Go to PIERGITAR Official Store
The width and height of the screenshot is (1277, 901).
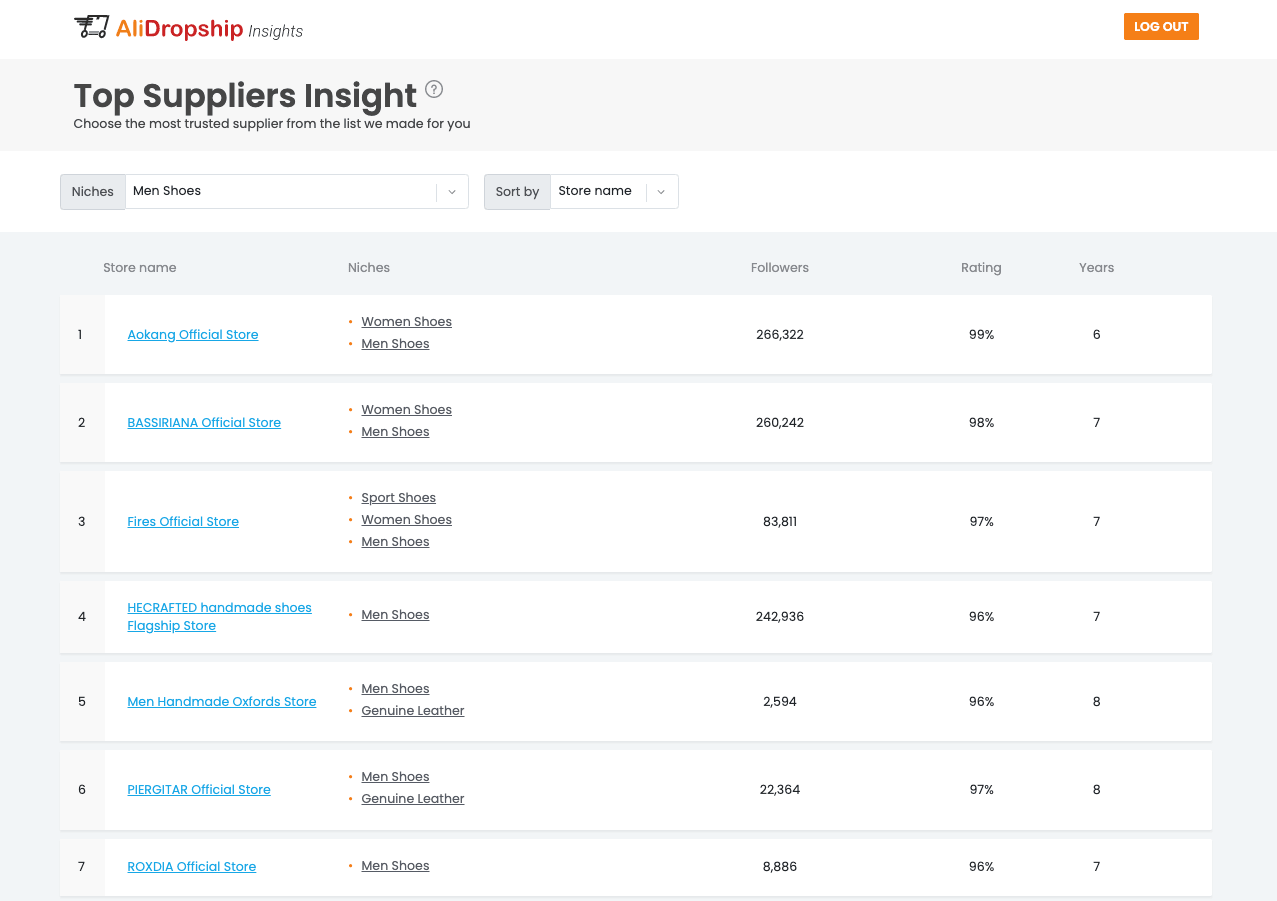(199, 790)
